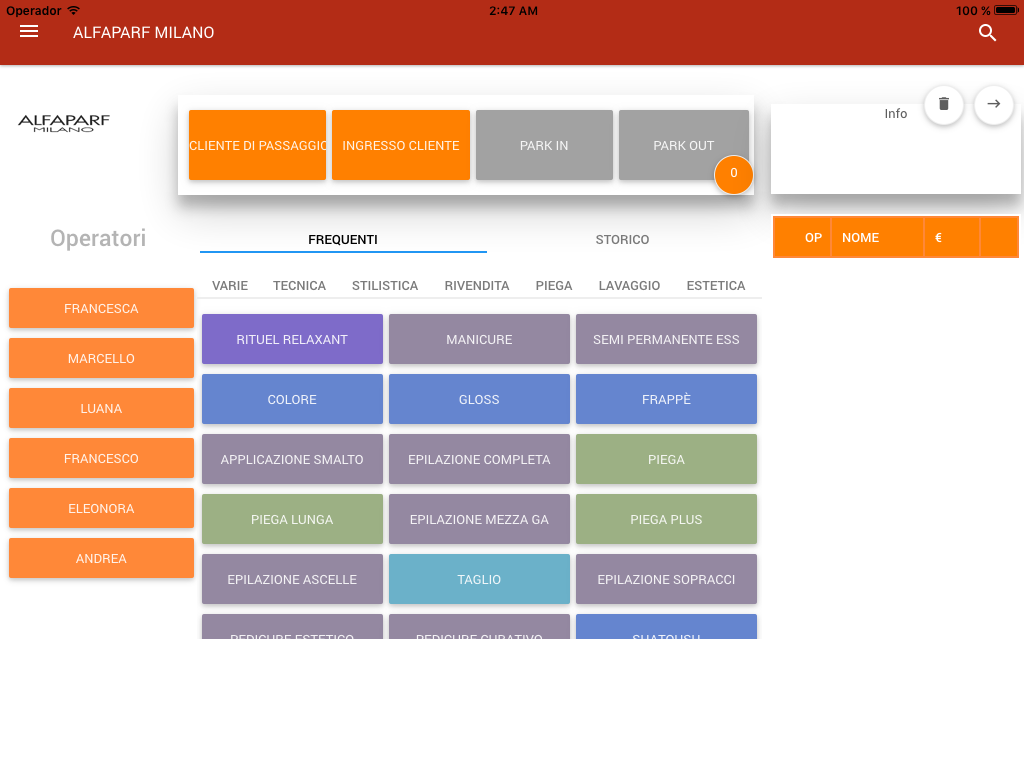The width and height of the screenshot is (1024, 768).
Task: Add GLOSS service
Action: pos(479,400)
